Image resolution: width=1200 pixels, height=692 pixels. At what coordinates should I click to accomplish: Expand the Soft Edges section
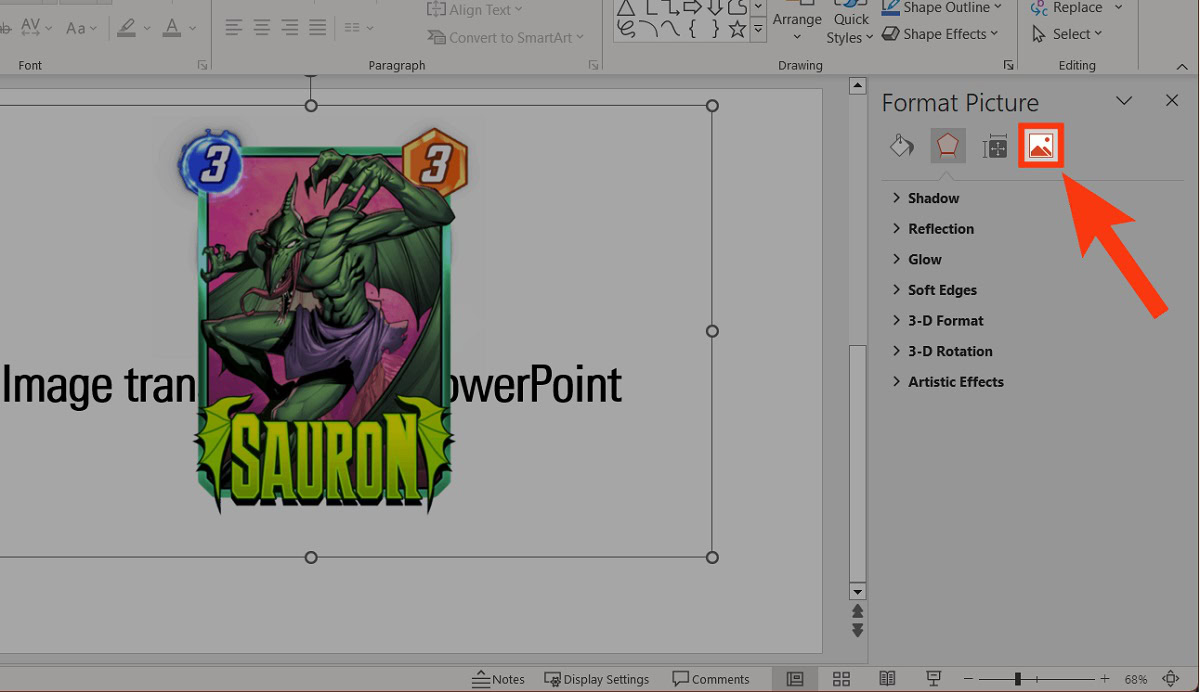coord(942,290)
